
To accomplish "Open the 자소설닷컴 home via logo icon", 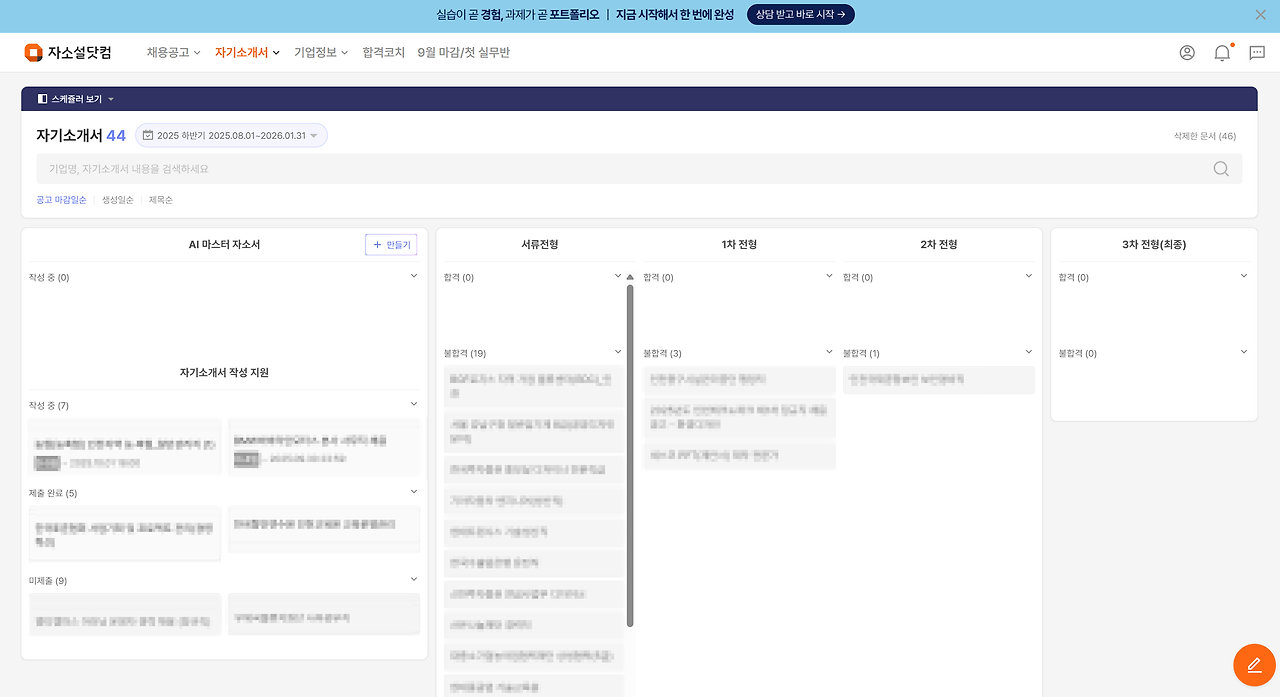I will [28, 51].
